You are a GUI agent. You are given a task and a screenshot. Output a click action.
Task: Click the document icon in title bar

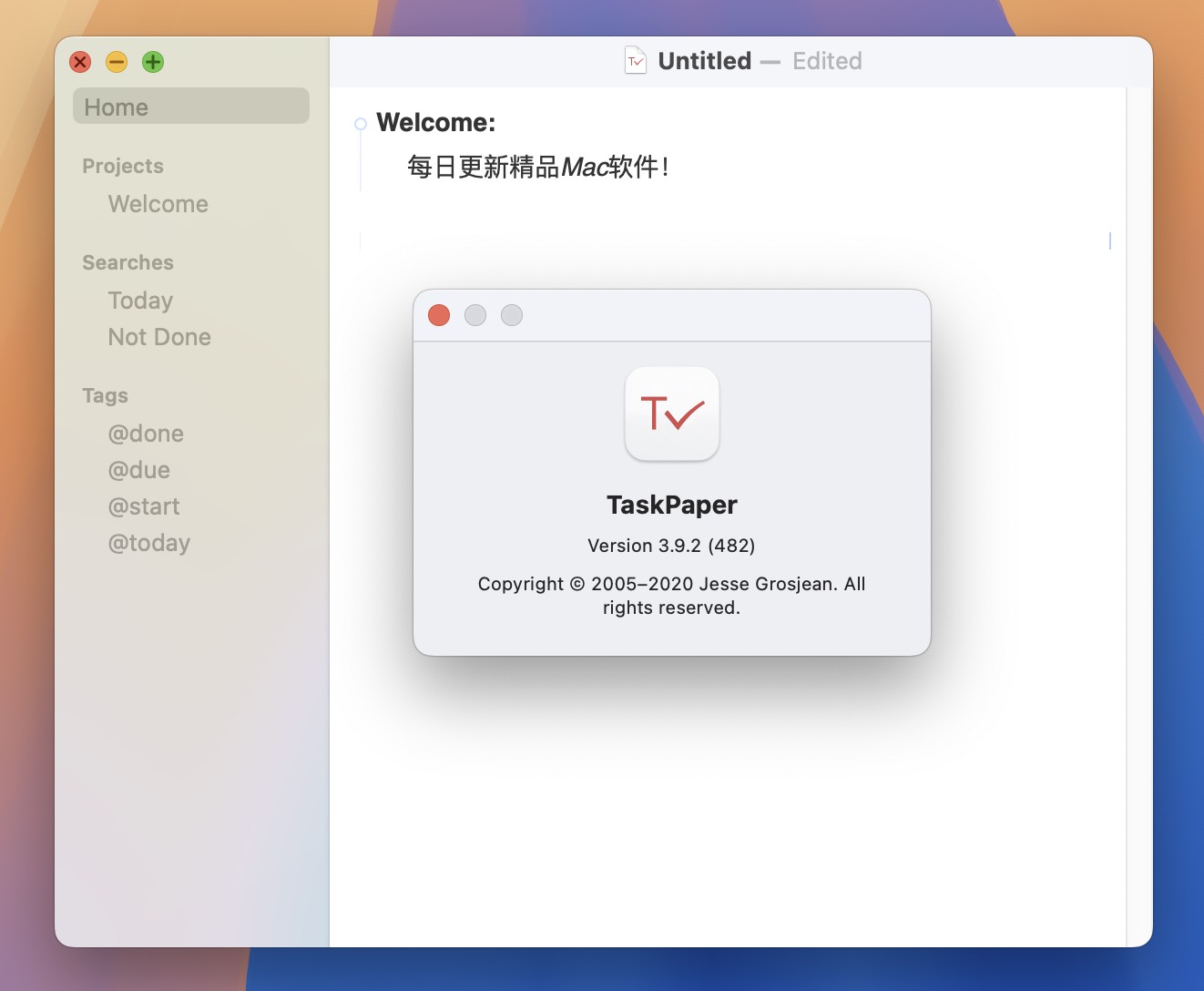click(636, 61)
